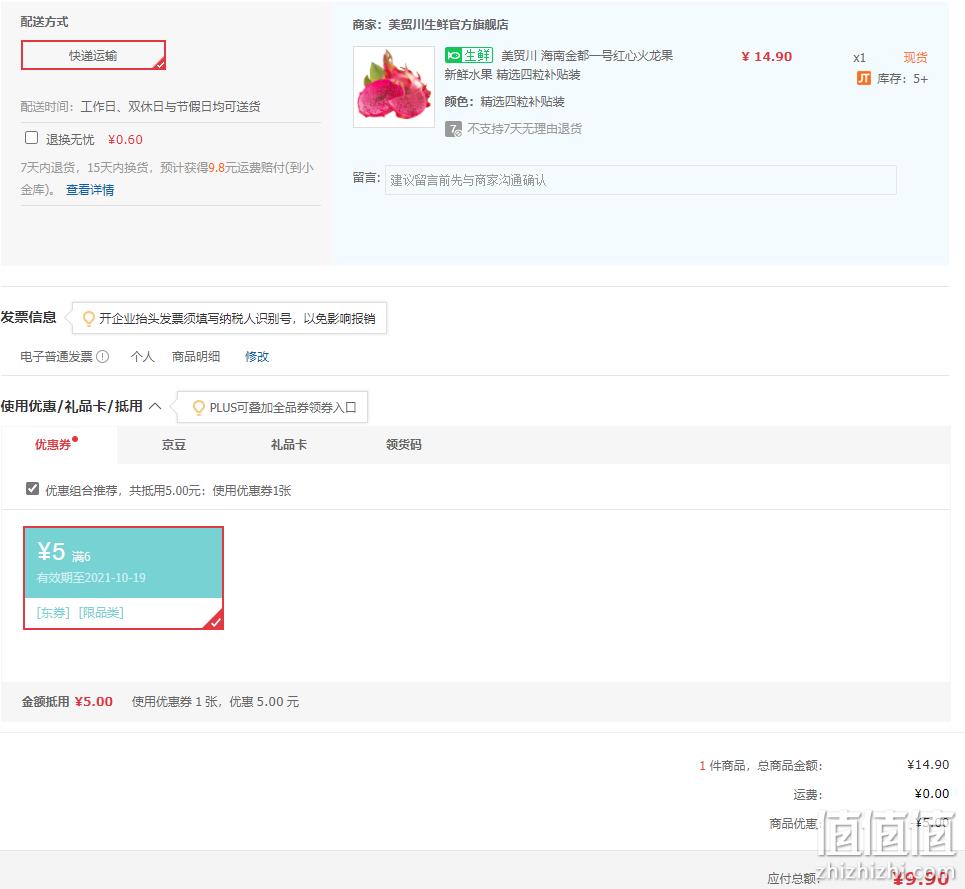This screenshot has width=965, height=889.
Task: Click 修改 to edit invoice info
Action: tap(257, 356)
